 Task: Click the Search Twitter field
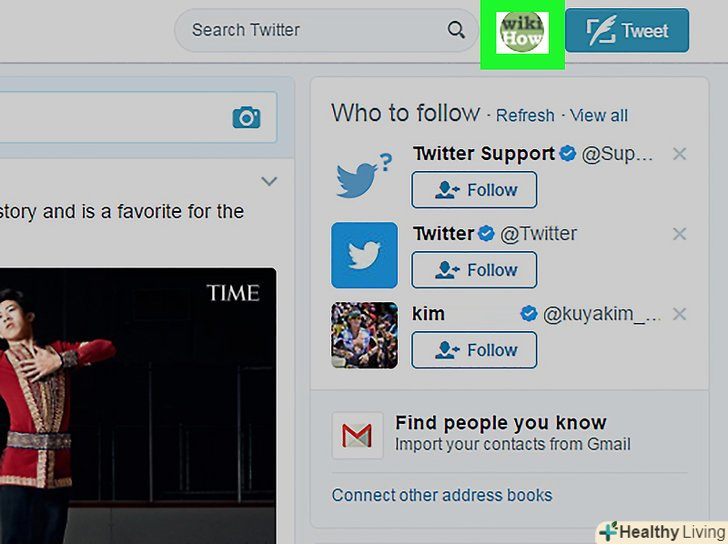(x=310, y=30)
